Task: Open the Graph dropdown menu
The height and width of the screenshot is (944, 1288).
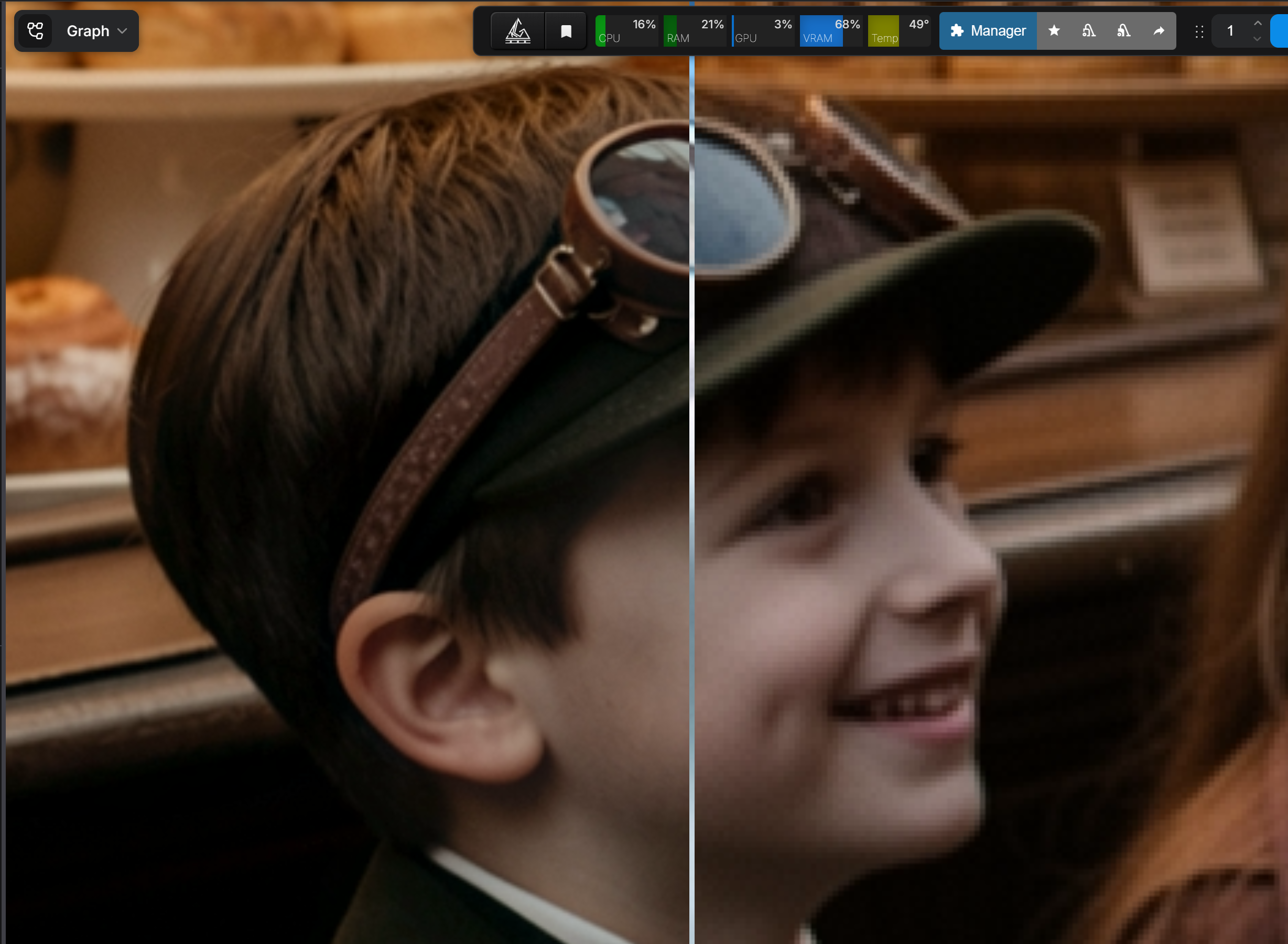Action: (96, 31)
